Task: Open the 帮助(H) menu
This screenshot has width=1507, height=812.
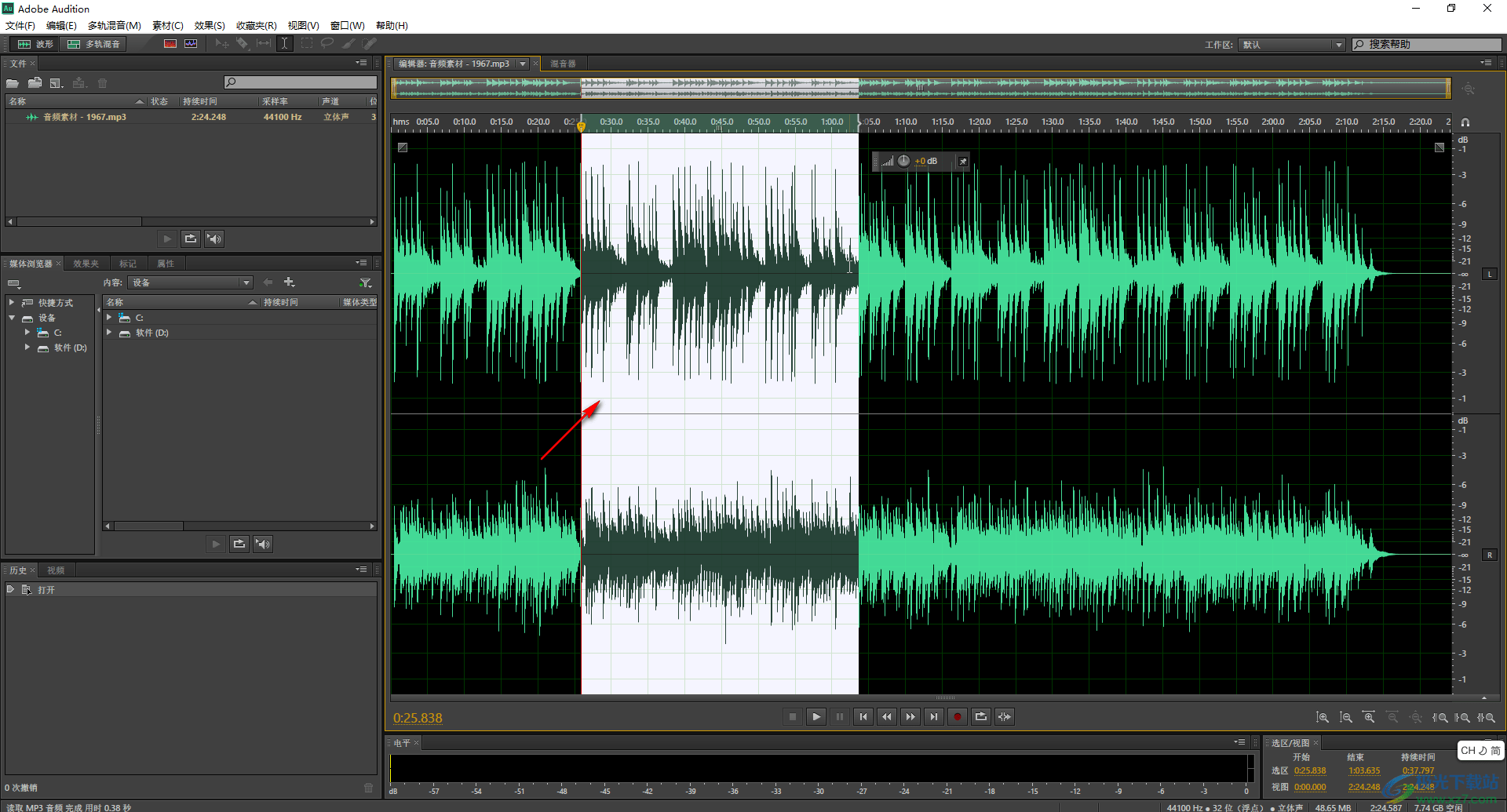Action: [392, 26]
